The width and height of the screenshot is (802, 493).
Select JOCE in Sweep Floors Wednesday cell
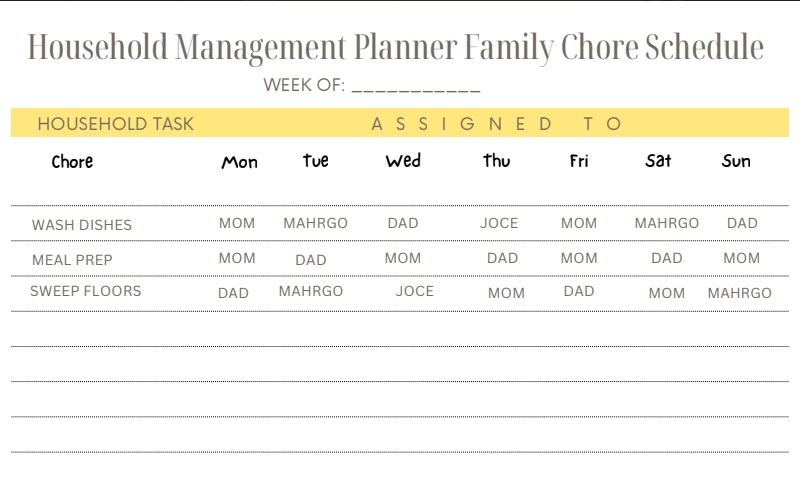point(415,291)
